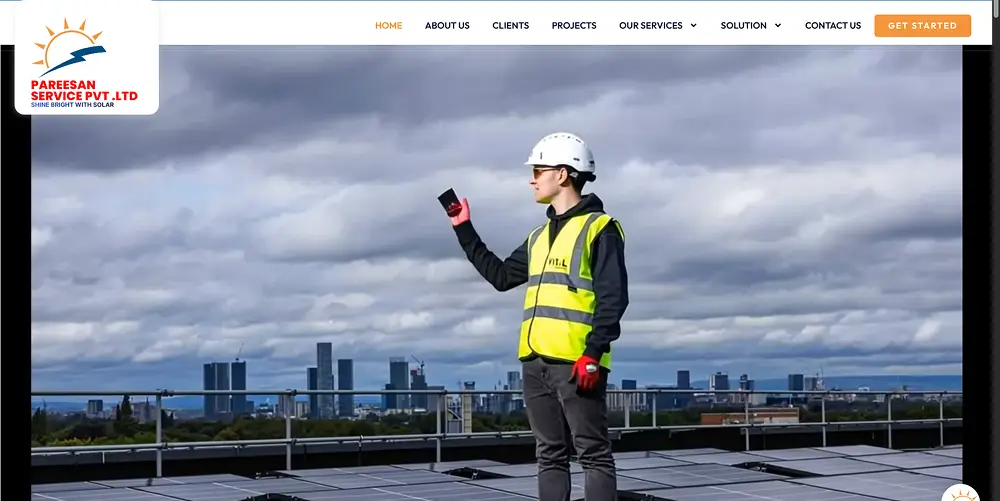
Task: Open the Contact Us page
Action: 832,26
